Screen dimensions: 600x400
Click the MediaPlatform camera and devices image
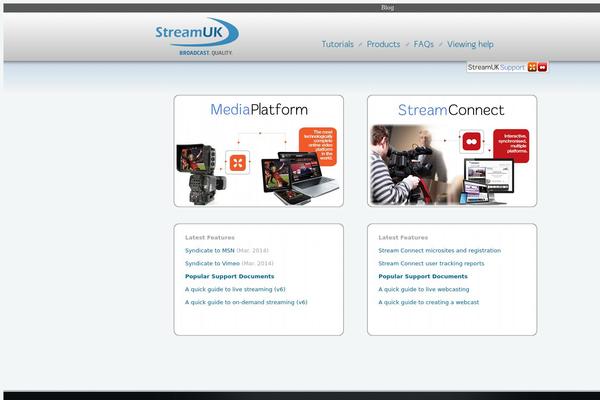tap(259, 165)
